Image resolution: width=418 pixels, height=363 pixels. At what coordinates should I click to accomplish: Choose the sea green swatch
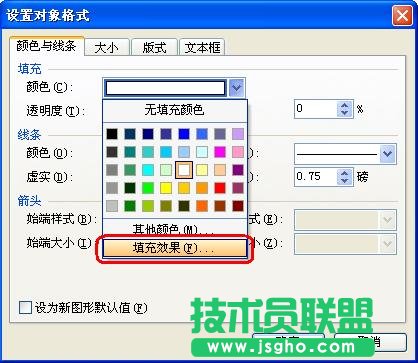[130, 170]
